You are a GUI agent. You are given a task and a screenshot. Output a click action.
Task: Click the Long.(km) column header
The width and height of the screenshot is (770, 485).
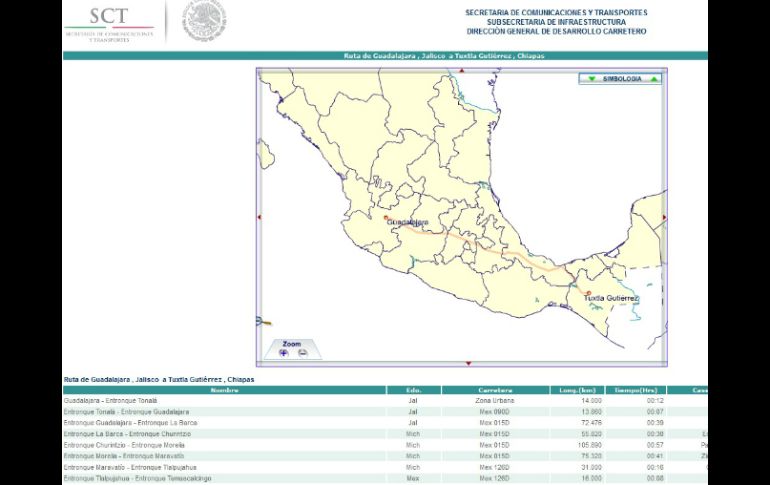[577, 390]
